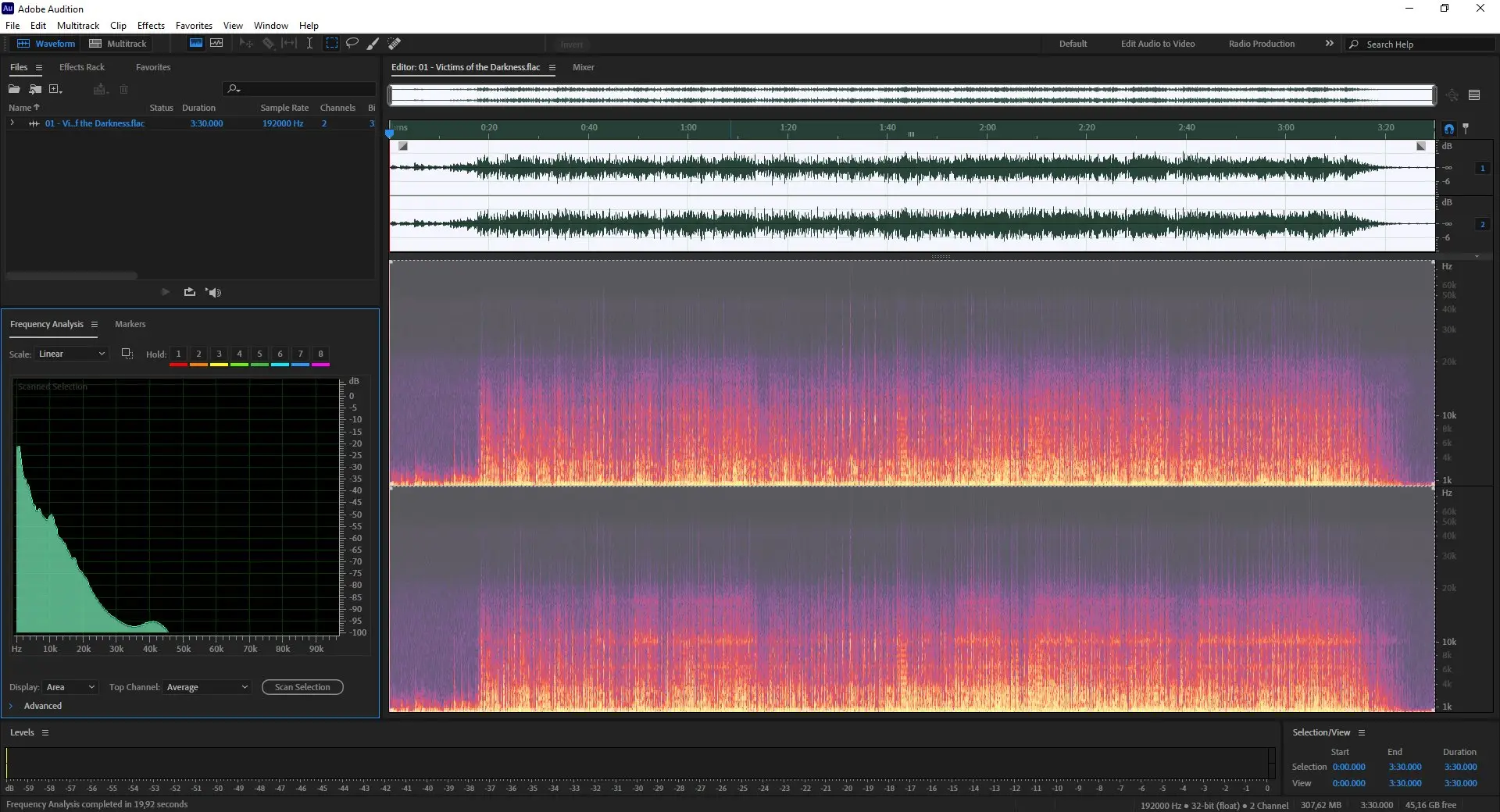1500x812 pixels.
Task: Toggle snapping magnet icon on timeline
Action: click(1449, 129)
